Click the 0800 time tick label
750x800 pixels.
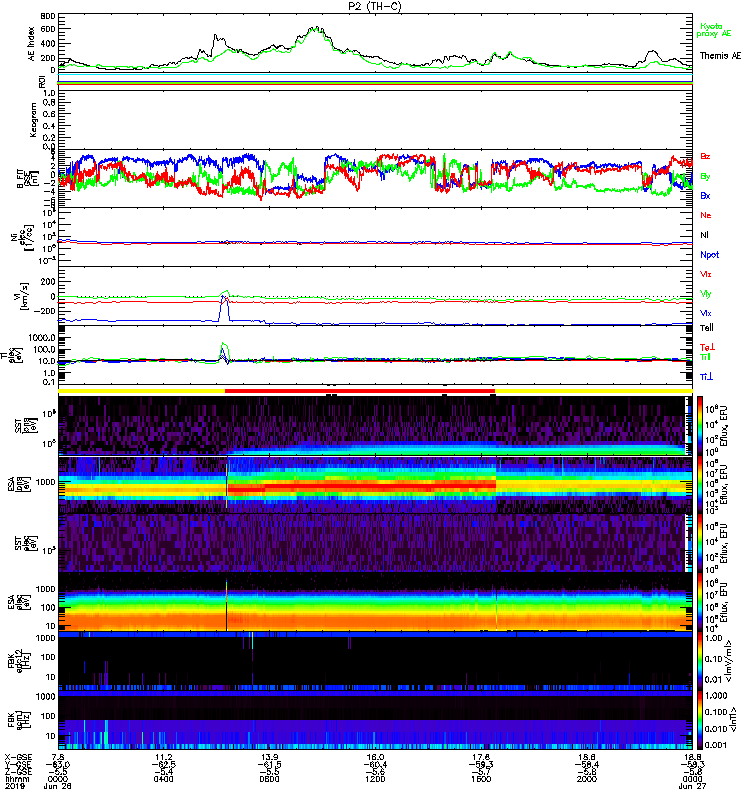coord(269,779)
